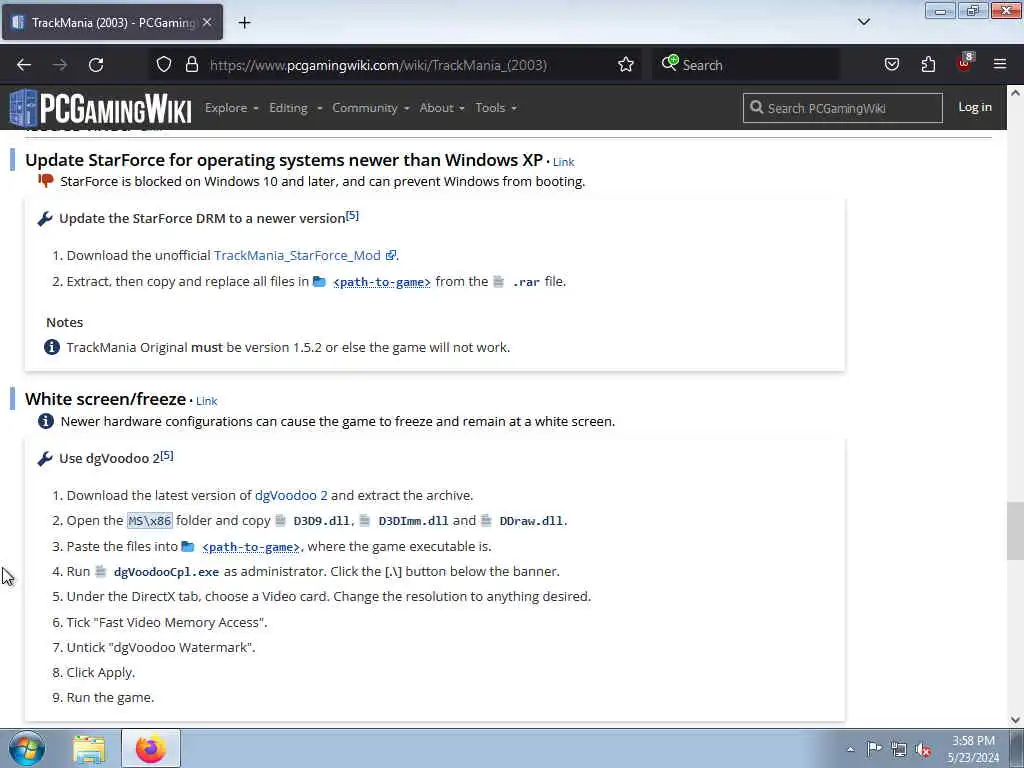Screen dimensions: 1024x768
Task: Open the tracking protection shield icon
Action: coord(164,64)
